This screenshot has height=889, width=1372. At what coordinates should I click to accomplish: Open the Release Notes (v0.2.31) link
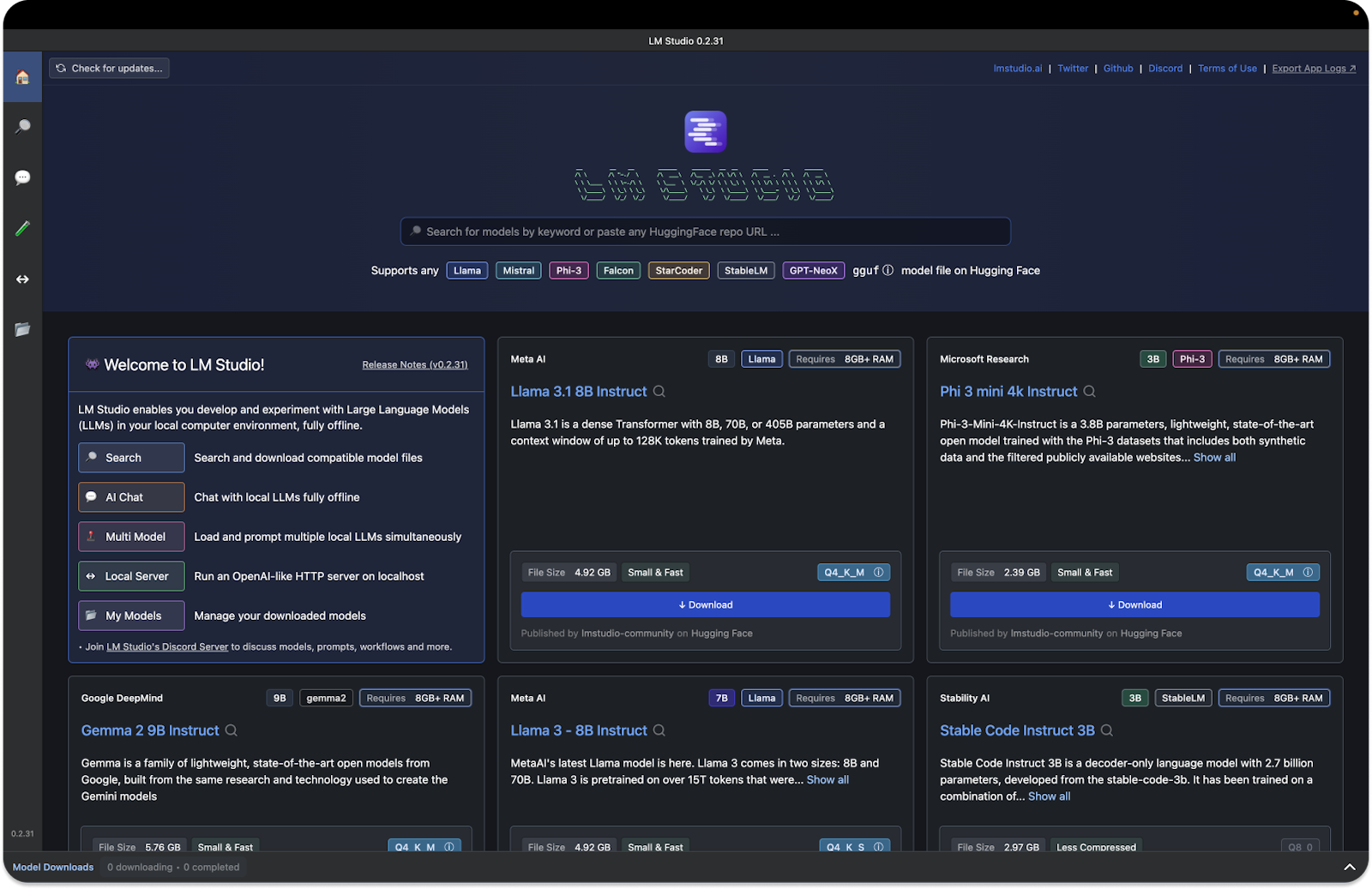tap(414, 365)
